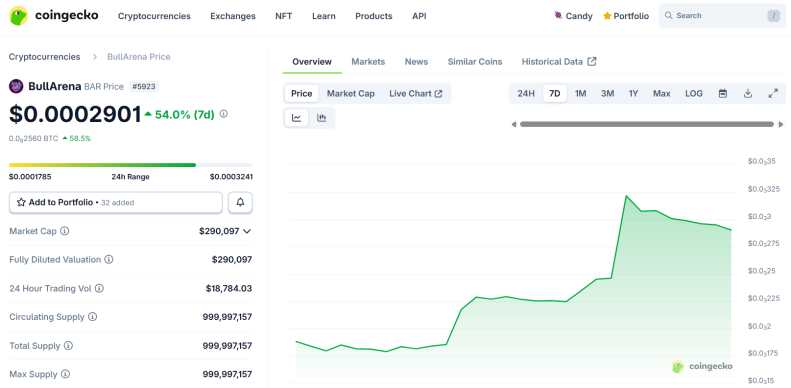The height and width of the screenshot is (388, 791).
Task: Click the BullArena coin logo
Action: point(16,86)
